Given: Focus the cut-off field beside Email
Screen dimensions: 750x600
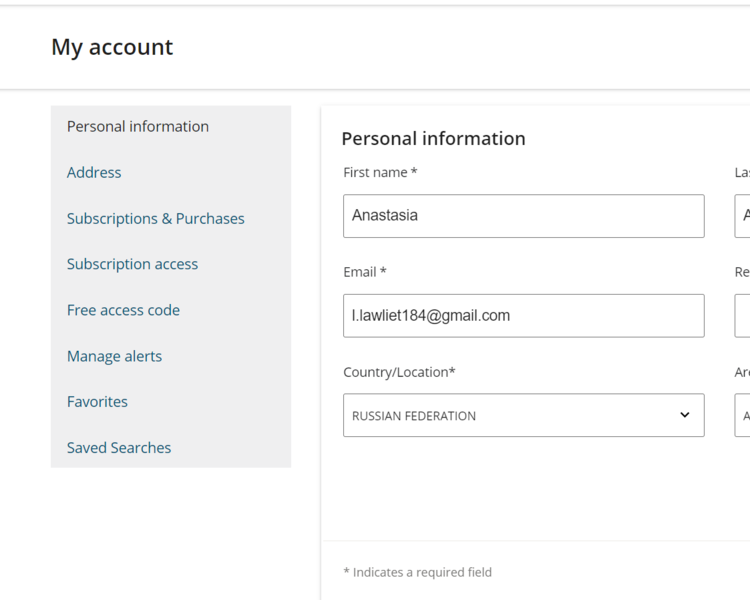Looking at the screenshot, I should pyautogui.click(x=742, y=316).
